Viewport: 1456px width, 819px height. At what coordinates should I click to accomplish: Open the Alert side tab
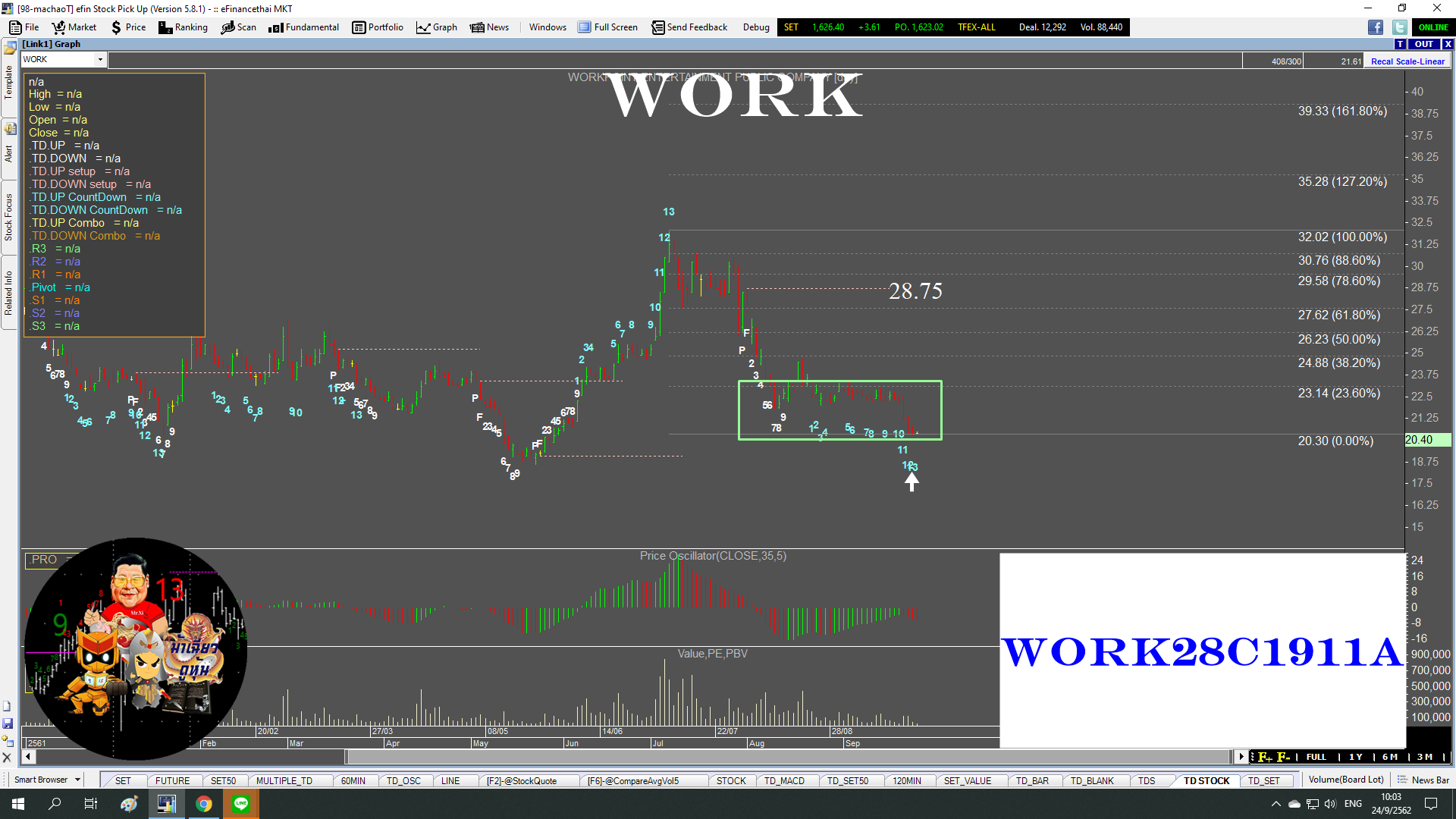[9, 154]
